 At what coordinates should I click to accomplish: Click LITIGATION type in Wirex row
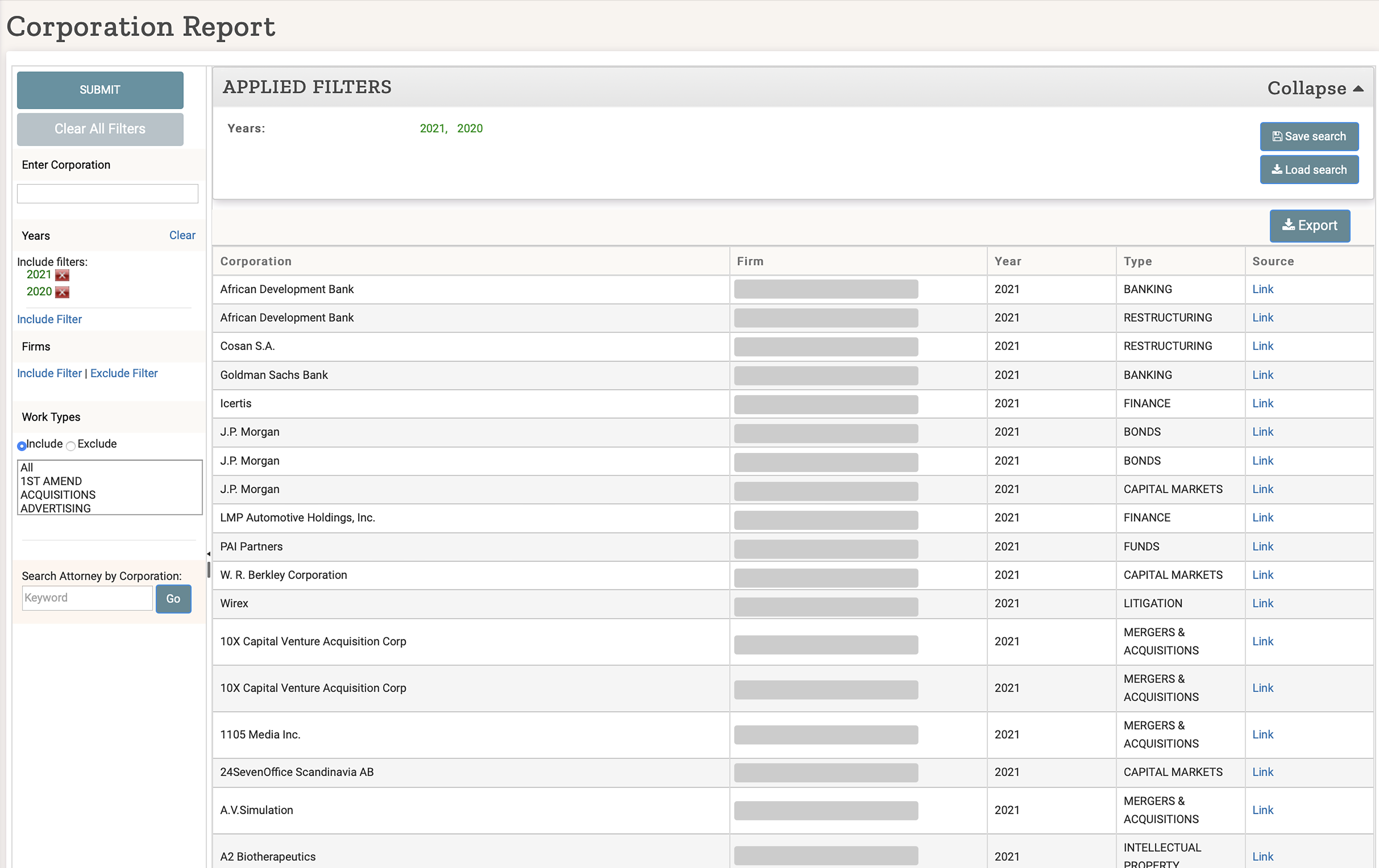1152,603
